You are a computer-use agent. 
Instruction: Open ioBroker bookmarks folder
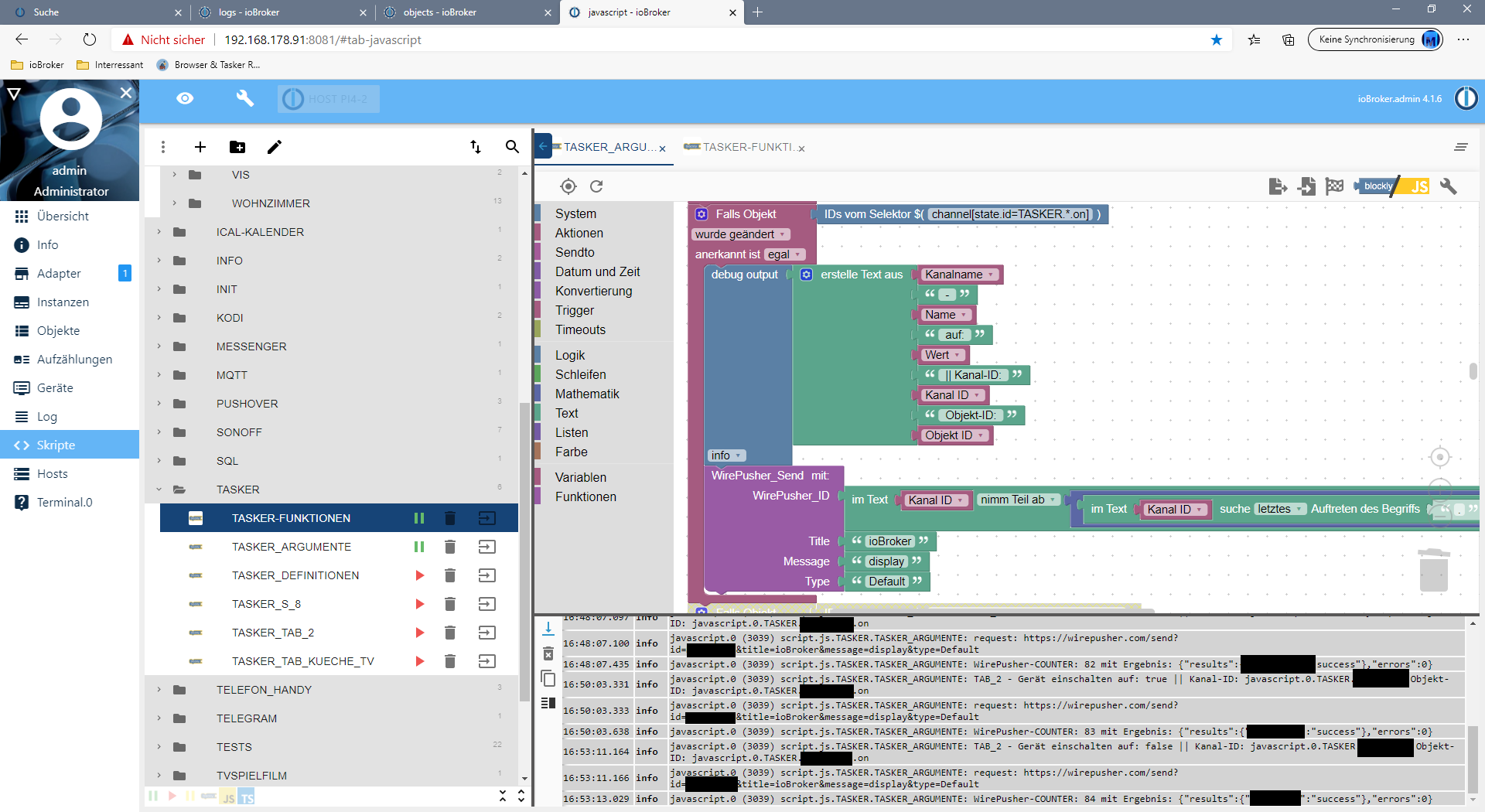[38, 65]
